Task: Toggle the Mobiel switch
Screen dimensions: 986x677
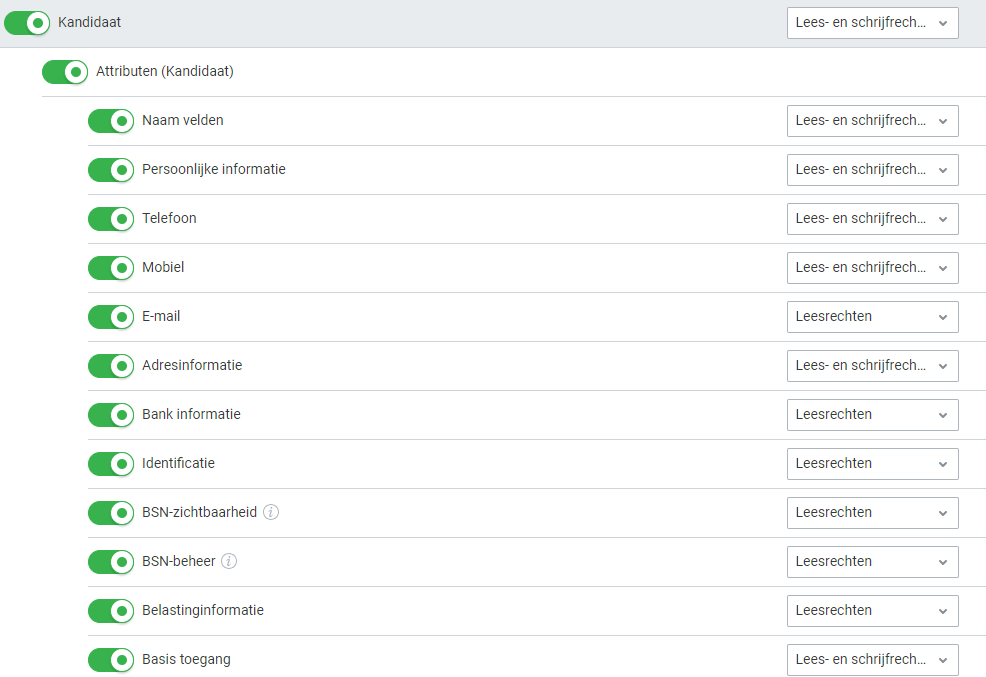Action: pos(111,268)
